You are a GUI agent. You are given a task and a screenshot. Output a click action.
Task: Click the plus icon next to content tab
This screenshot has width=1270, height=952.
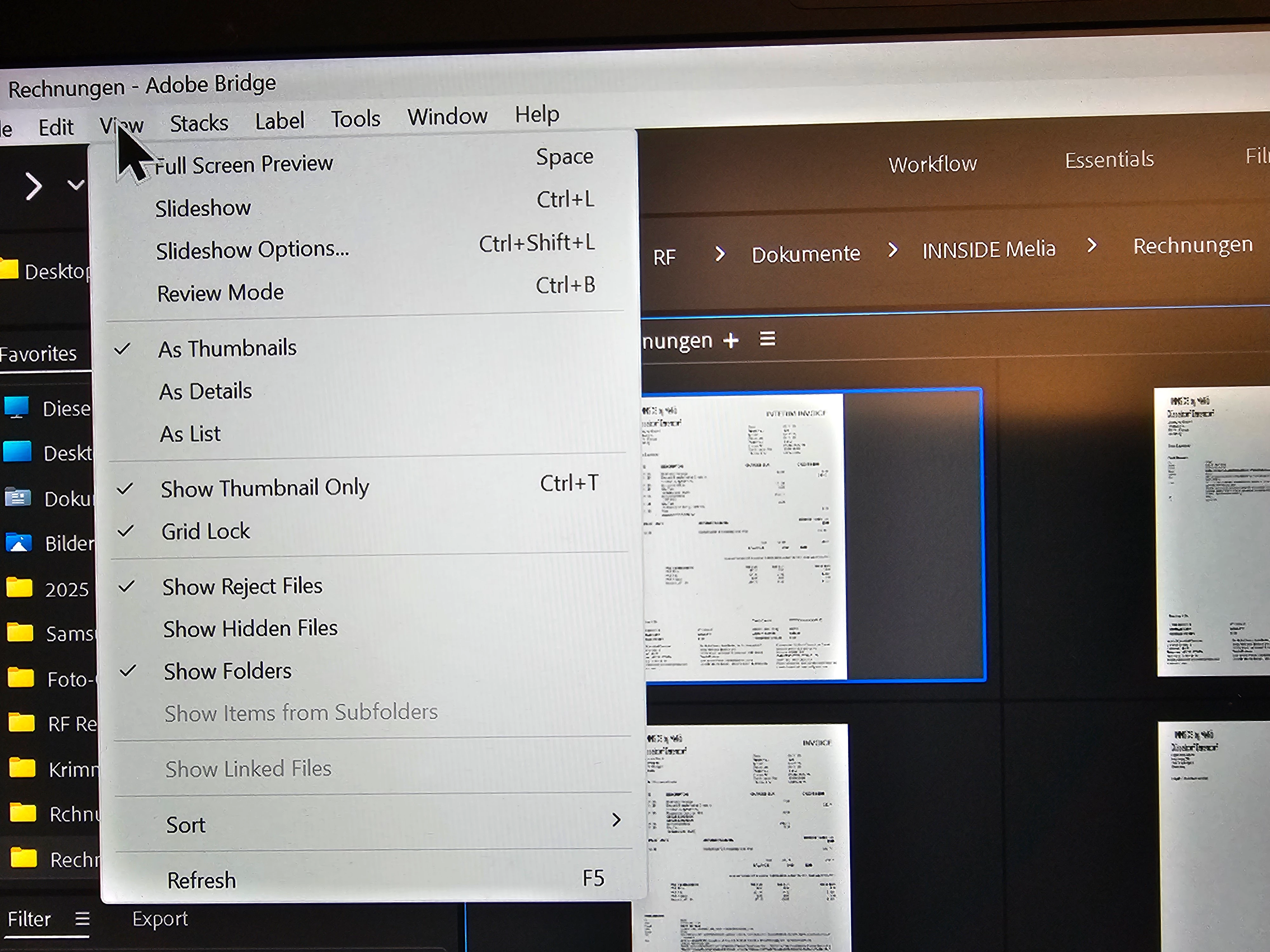tap(730, 341)
